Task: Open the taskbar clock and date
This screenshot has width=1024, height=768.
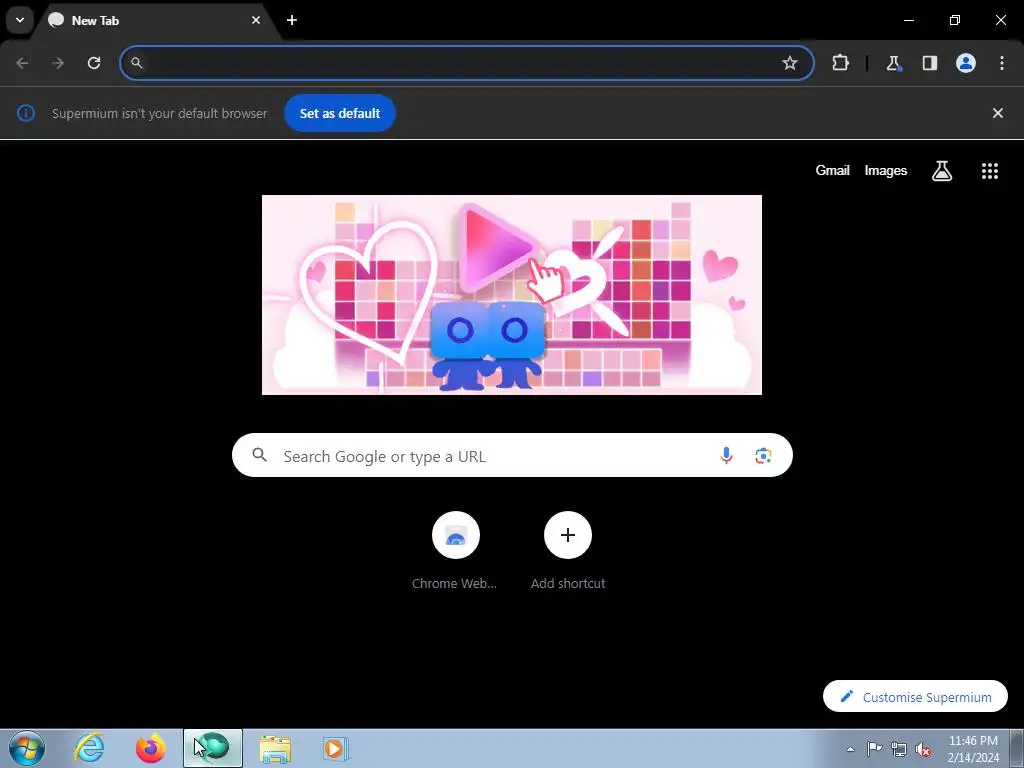Action: click(973, 749)
